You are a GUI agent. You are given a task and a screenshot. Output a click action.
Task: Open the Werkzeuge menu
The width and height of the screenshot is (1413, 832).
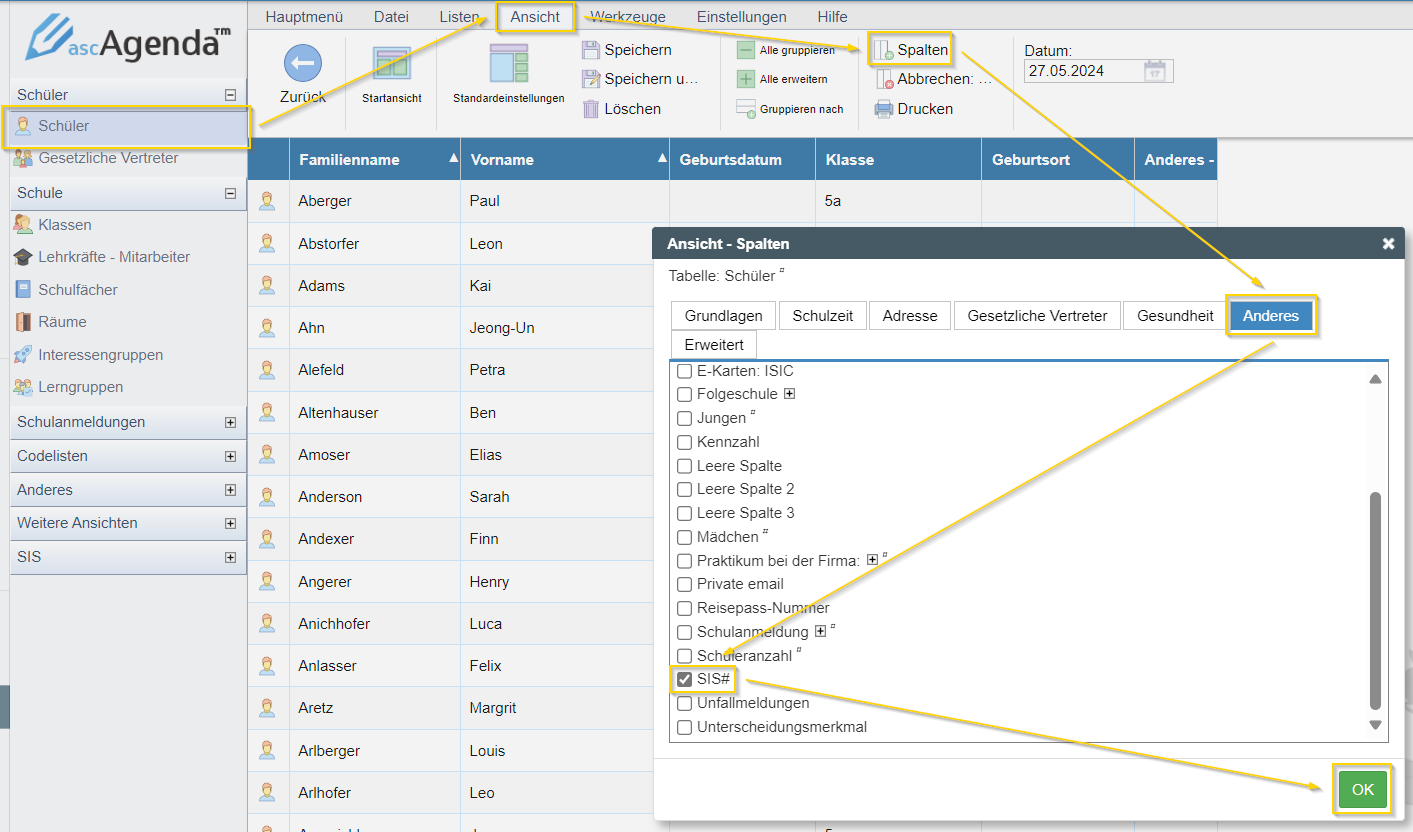coord(628,17)
